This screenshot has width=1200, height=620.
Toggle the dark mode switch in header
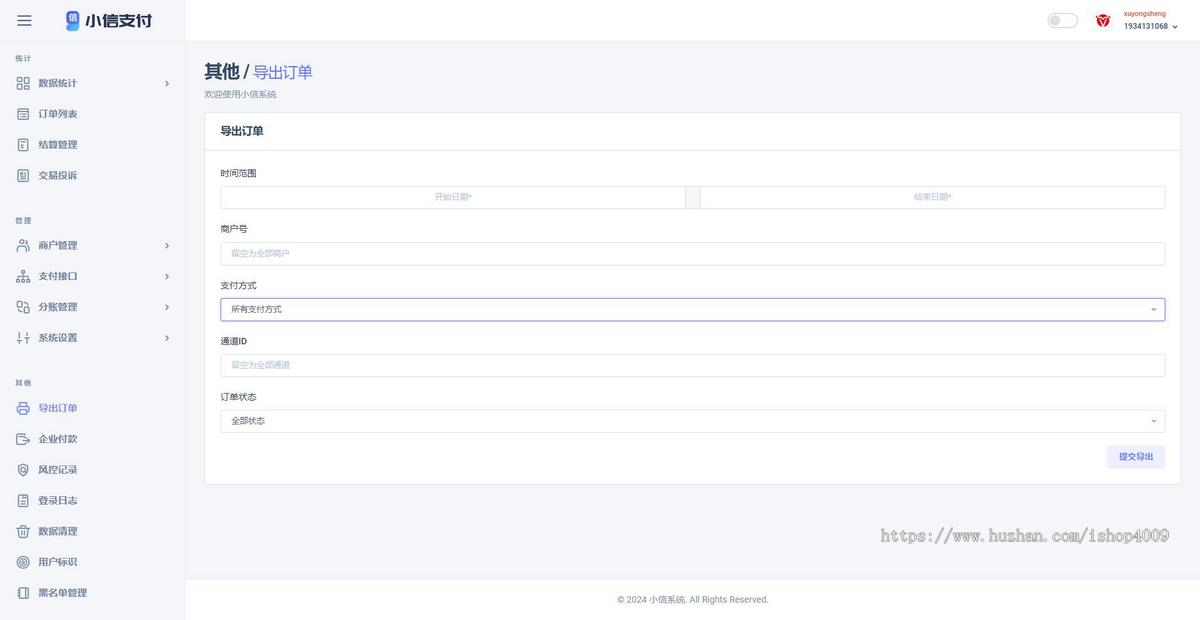pos(1062,20)
